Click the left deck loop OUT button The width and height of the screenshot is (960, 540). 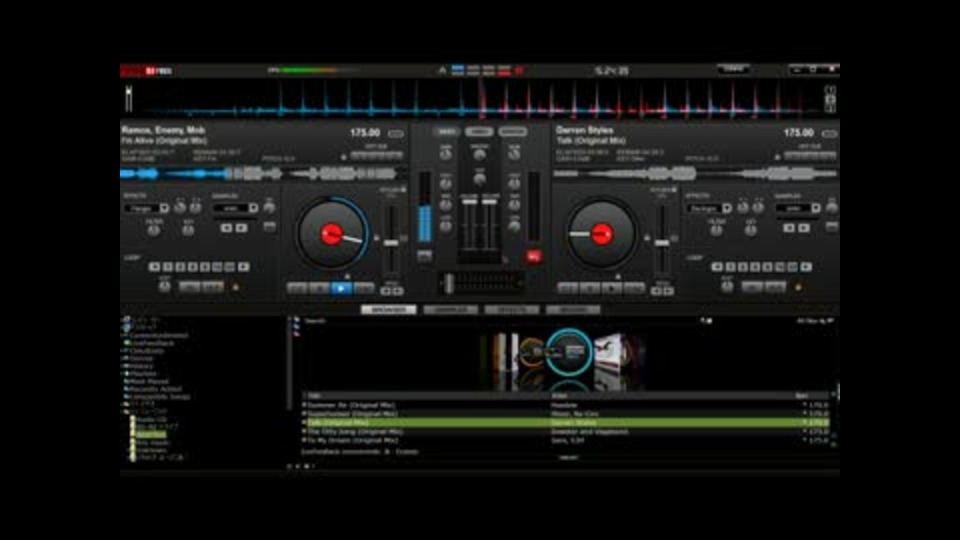point(213,286)
